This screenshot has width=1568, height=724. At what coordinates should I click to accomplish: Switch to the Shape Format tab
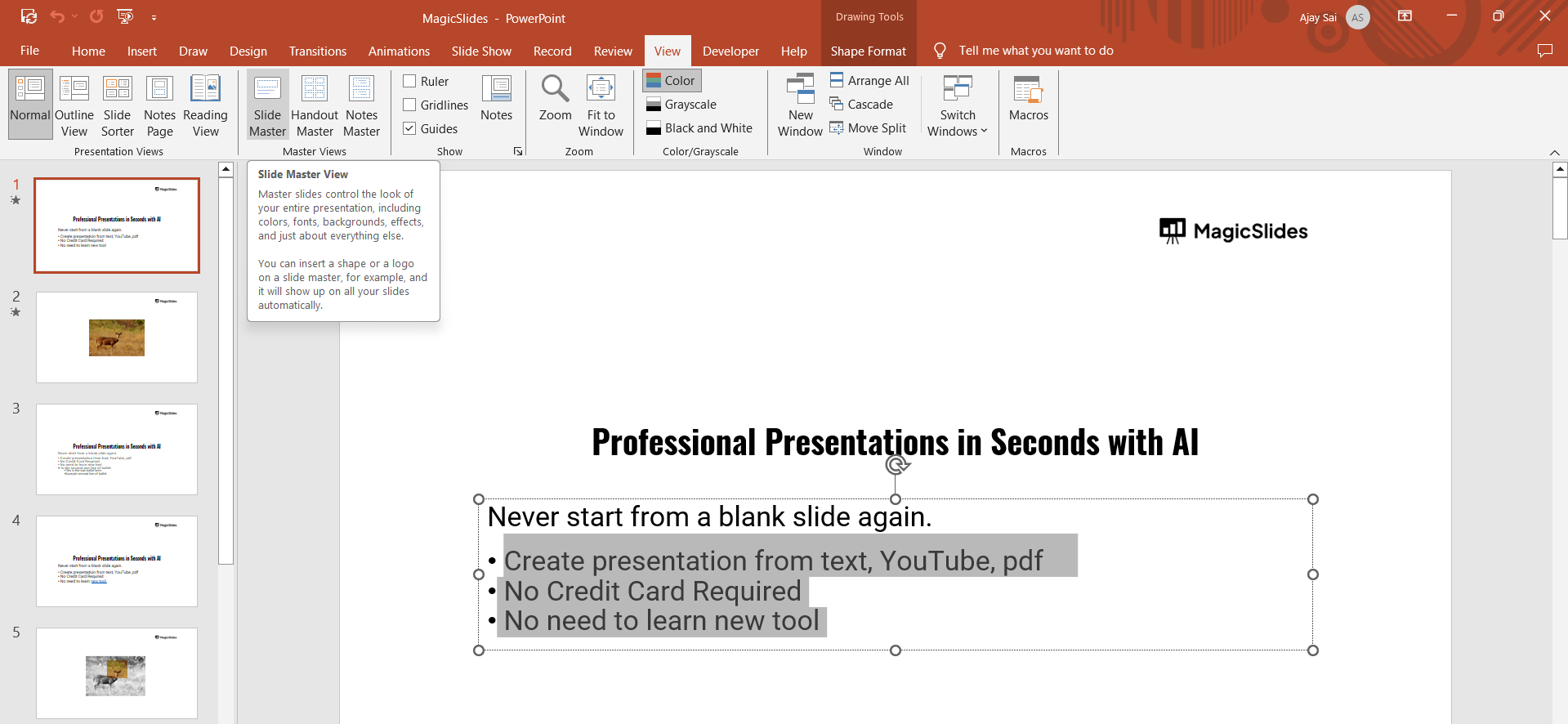click(868, 51)
